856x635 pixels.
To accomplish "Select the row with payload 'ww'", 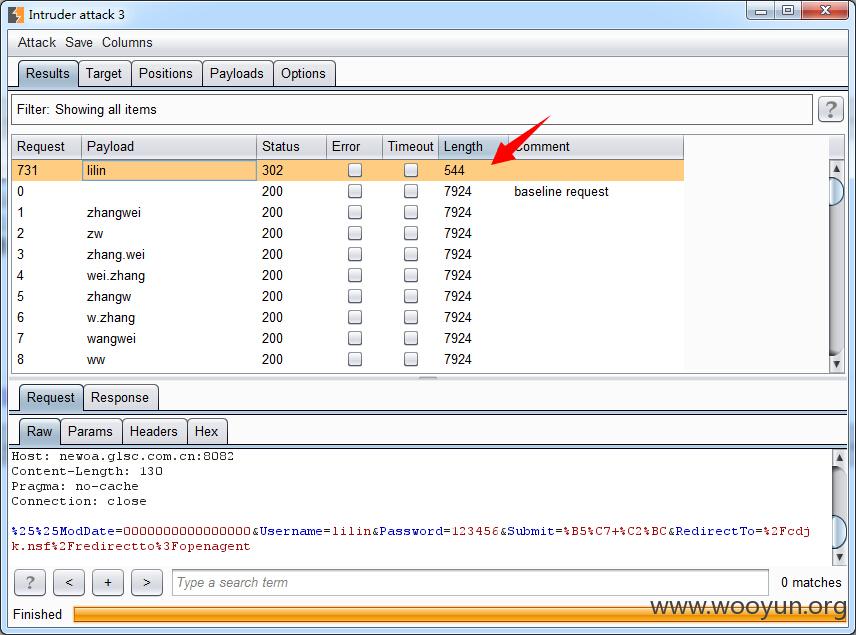I will pyautogui.click(x=348, y=359).
